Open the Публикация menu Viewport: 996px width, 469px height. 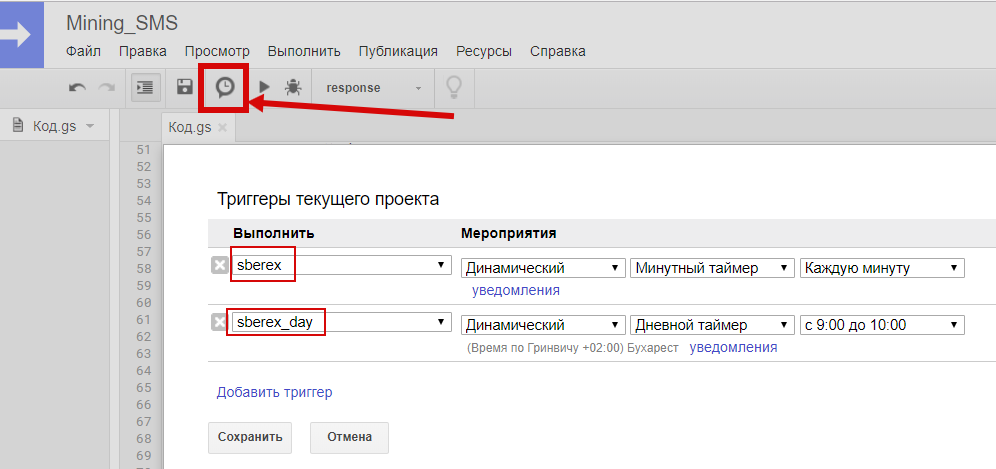398,51
